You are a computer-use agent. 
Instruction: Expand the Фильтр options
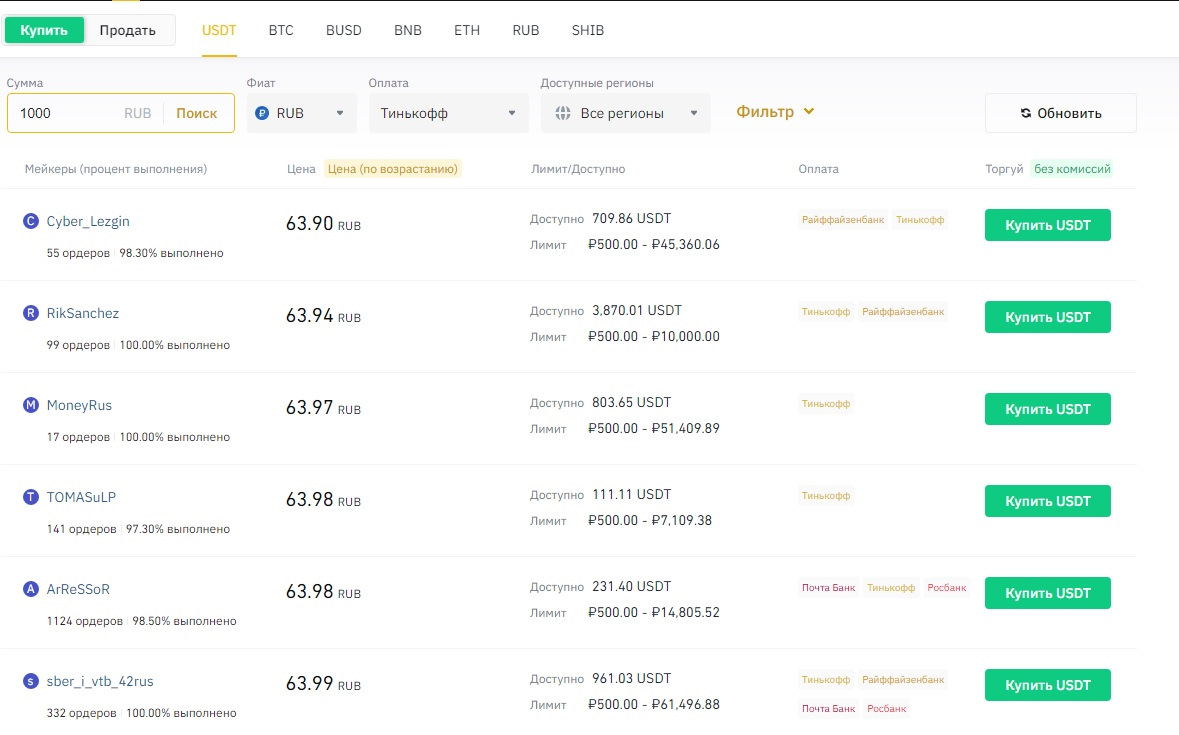point(775,112)
